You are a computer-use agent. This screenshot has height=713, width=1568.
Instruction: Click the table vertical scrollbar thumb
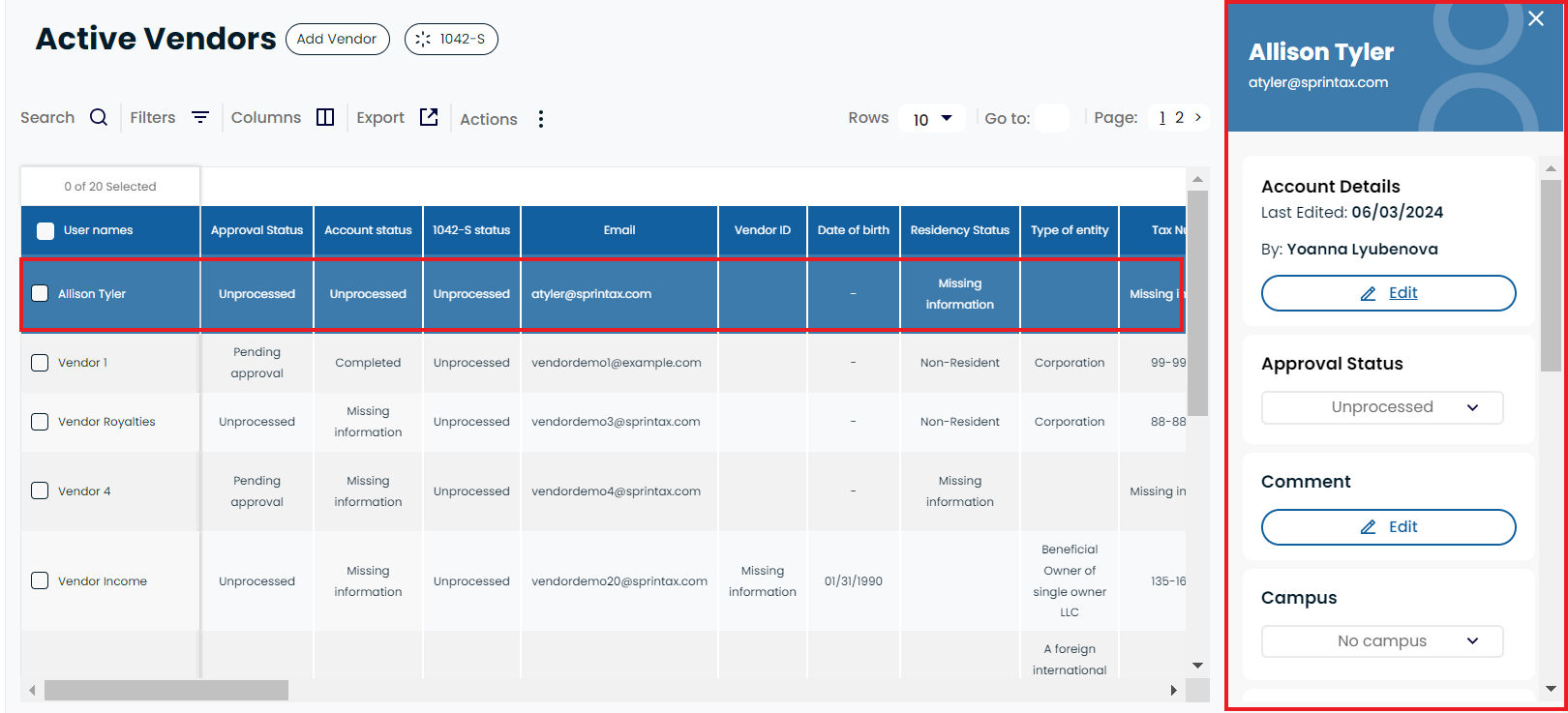tap(1197, 303)
